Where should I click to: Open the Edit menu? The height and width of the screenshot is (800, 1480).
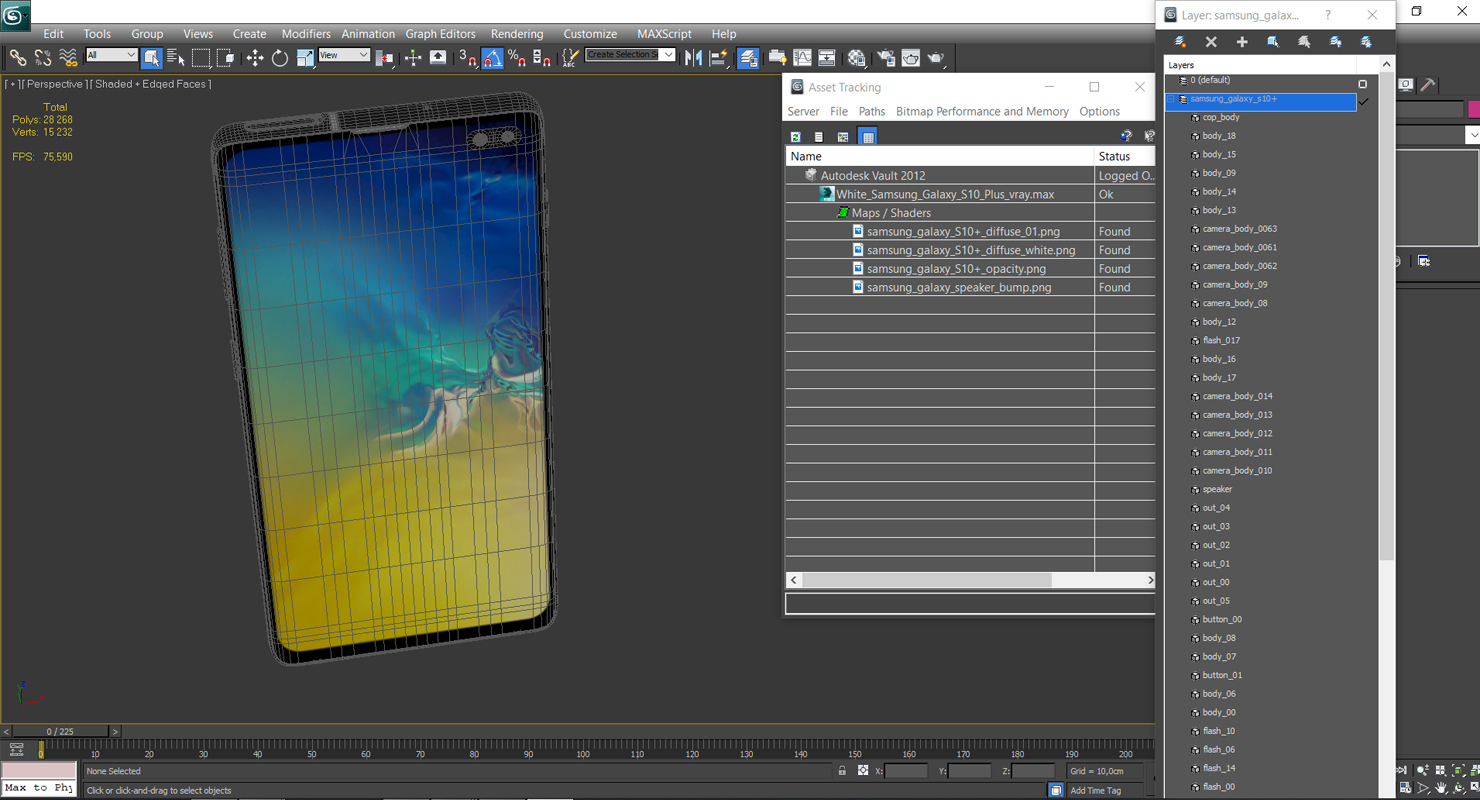(53, 34)
